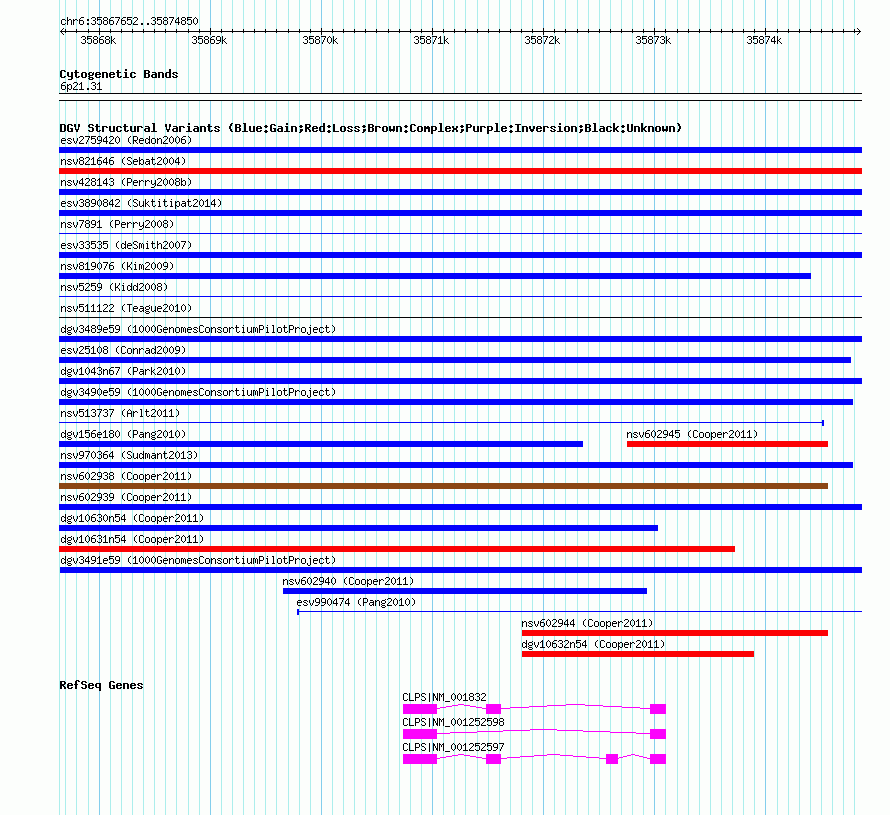The image size is (890, 815).
Task: Click the CLPS|NM_001252598 transcript label
Action: pos(453,722)
